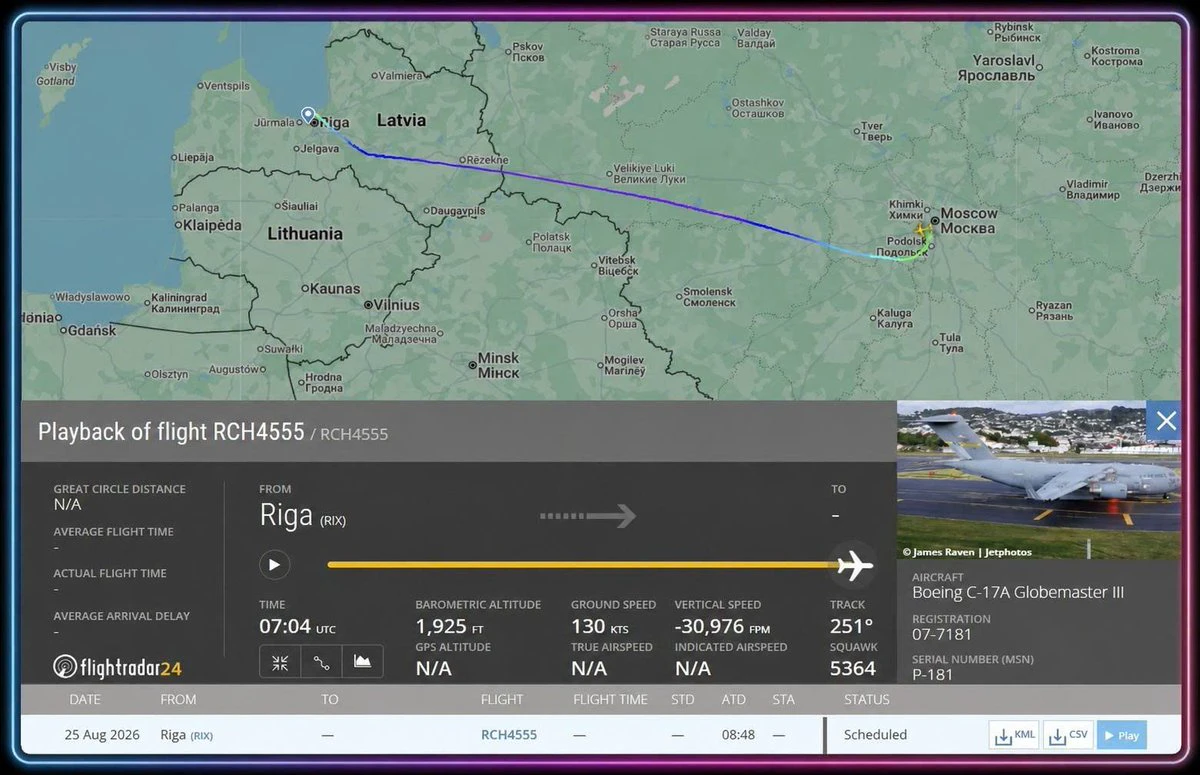Viewport: 1200px width, 775px height.
Task: Click the Riga (RIX) origin heading
Action: (x=302, y=516)
